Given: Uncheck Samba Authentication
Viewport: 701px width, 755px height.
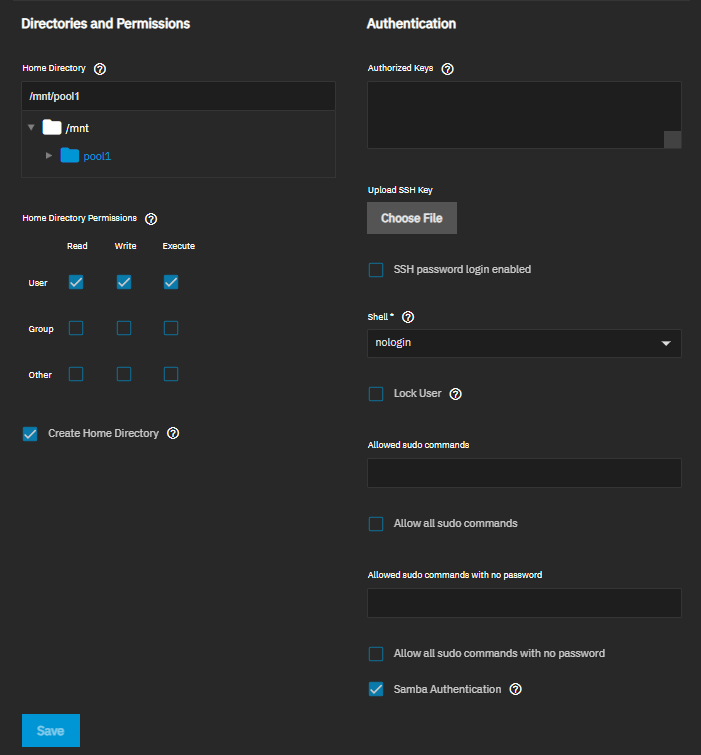Looking at the screenshot, I should pyautogui.click(x=376, y=690).
